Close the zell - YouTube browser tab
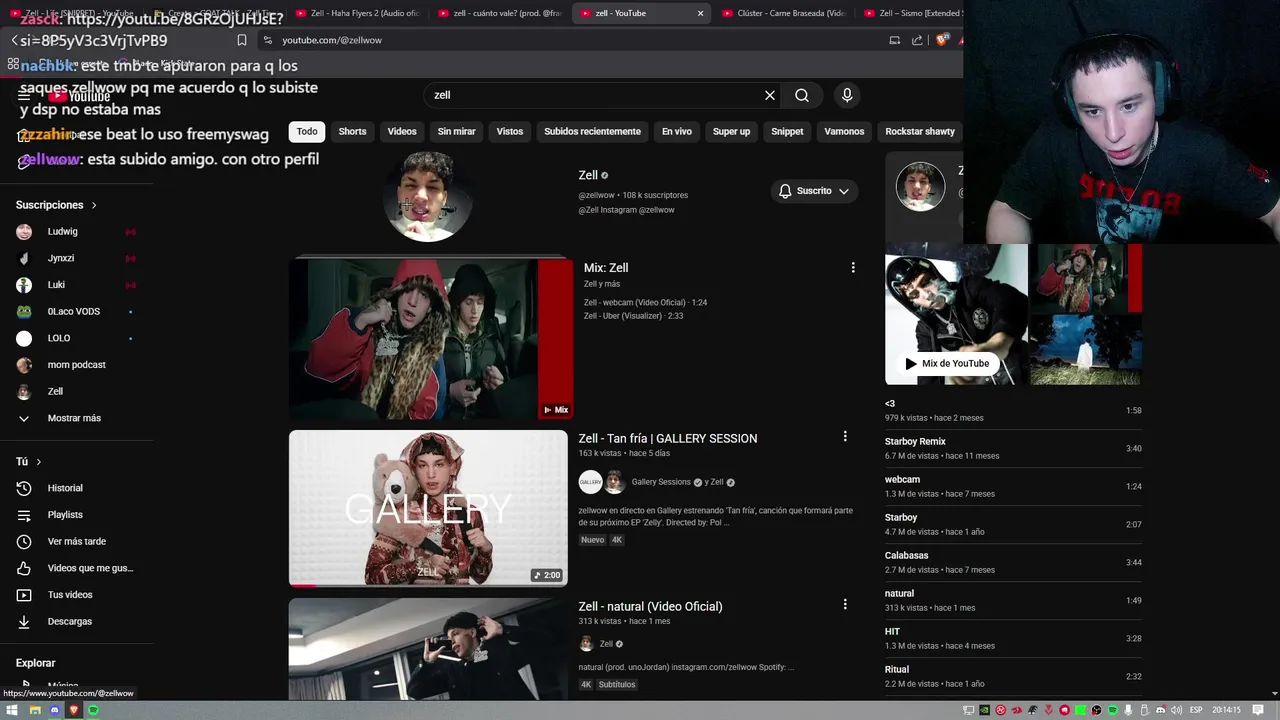This screenshot has width=1280, height=720. (x=700, y=13)
